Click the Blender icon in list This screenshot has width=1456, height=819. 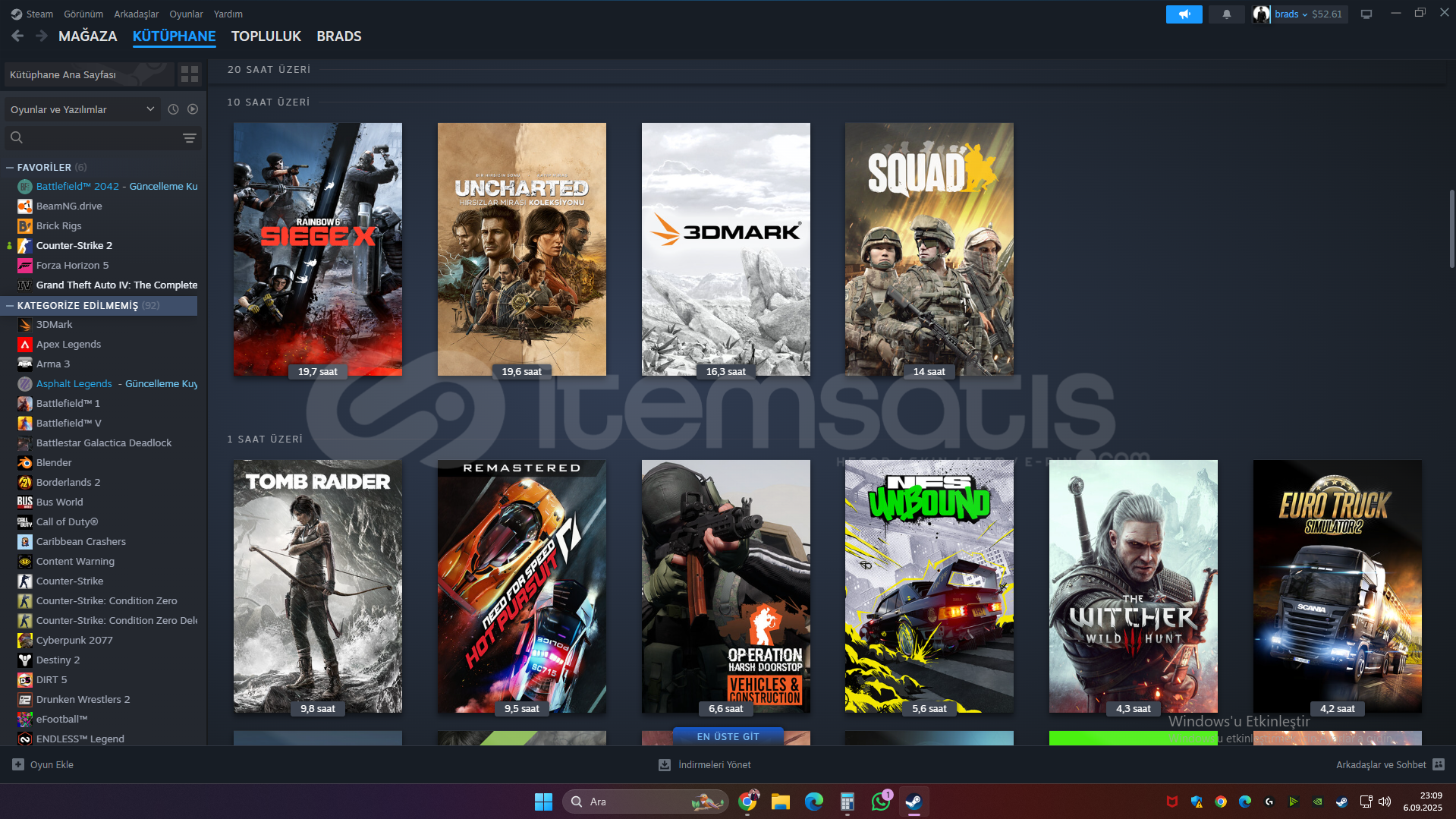[25, 462]
